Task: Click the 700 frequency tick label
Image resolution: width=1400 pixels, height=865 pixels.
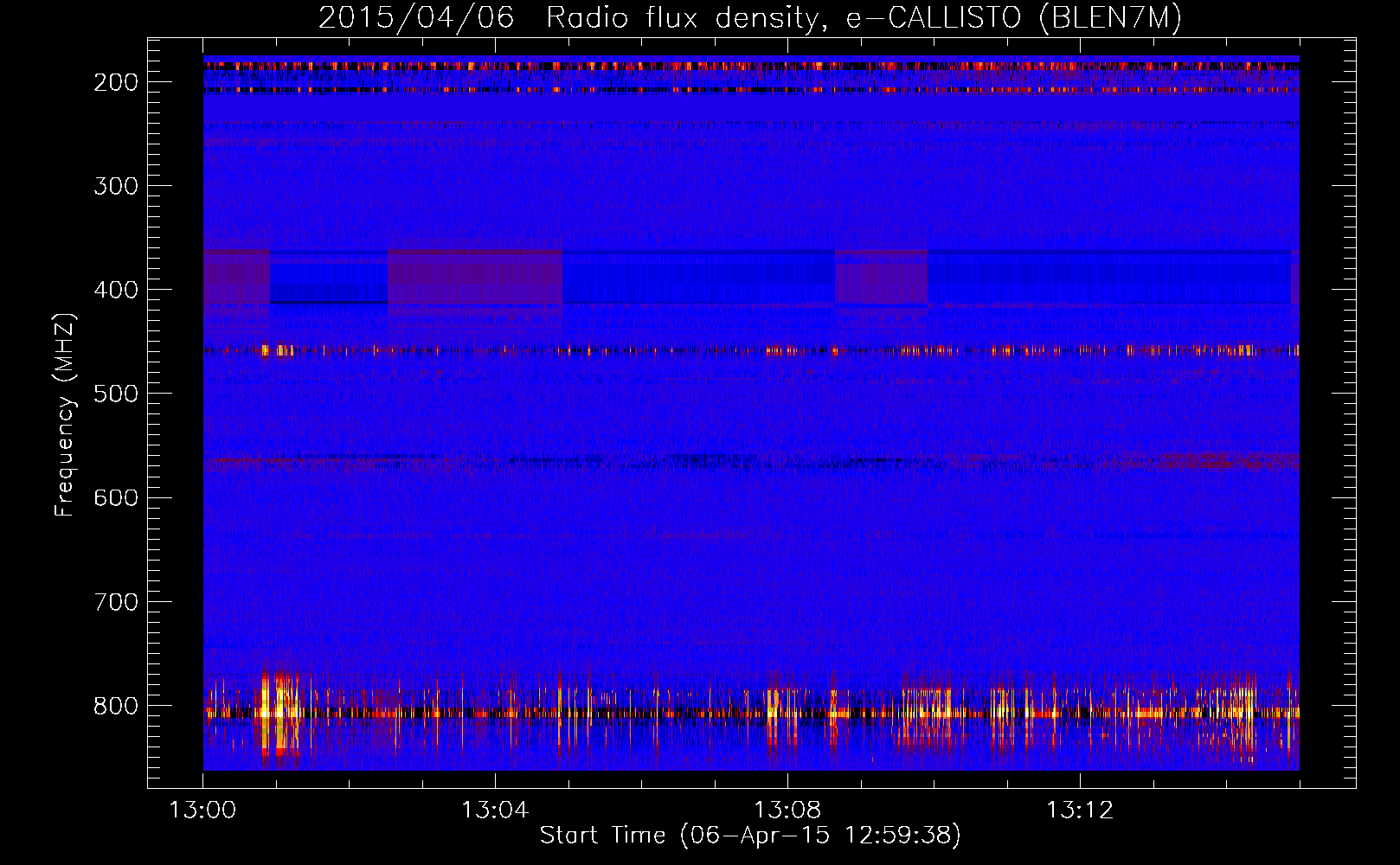Action: [x=116, y=601]
